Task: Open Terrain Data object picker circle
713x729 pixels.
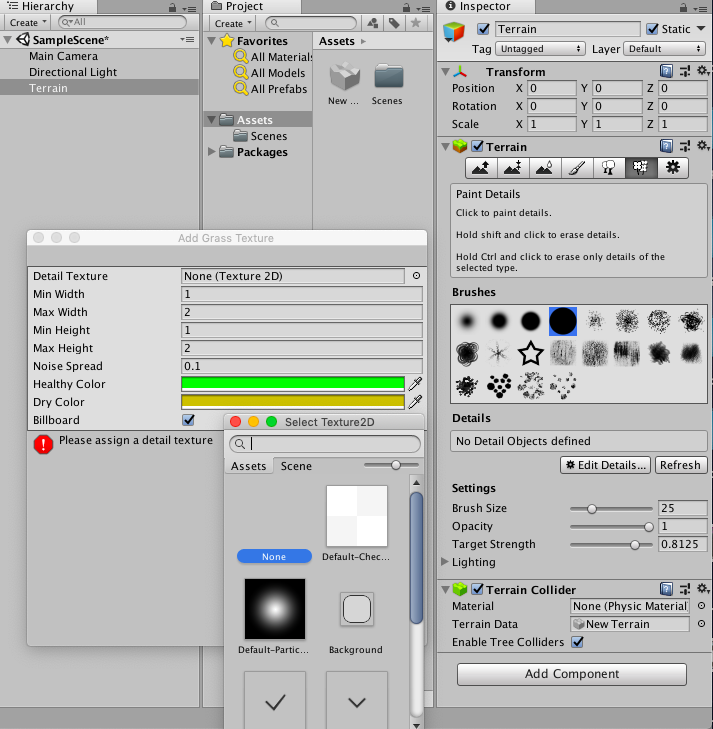Action: pyautogui.click(x=702, y=624)
